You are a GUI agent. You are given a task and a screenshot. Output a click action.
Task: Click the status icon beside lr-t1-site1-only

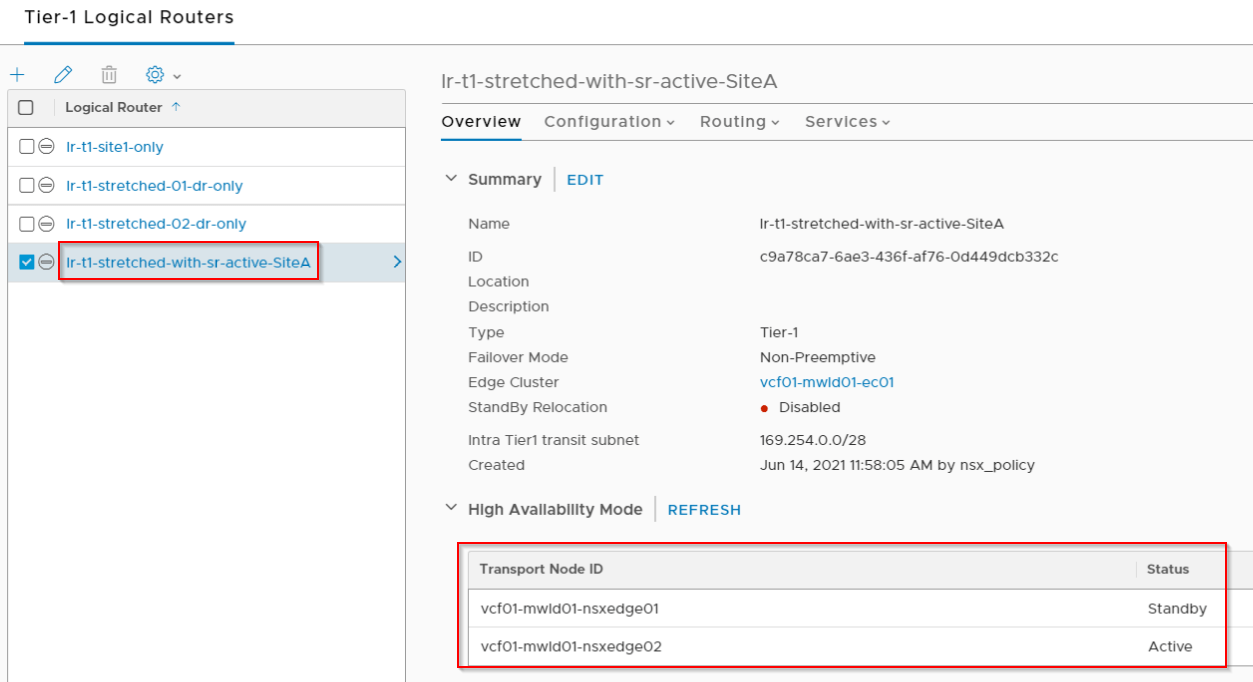click(46, 147)
